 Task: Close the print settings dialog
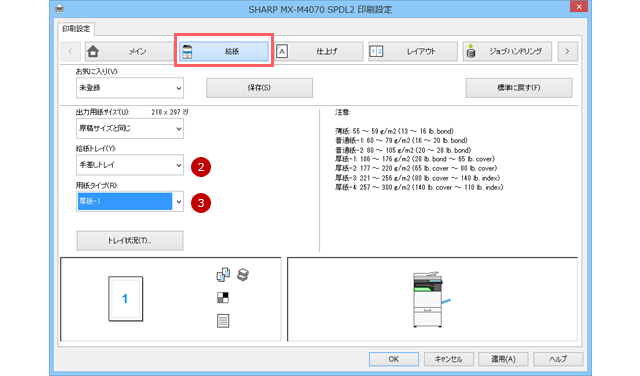pyautogui.click(x=579, y=7)
